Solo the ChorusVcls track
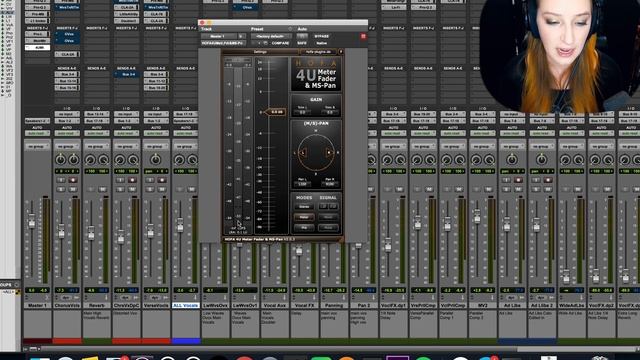The height and width of the screenshot is (360, 640). coord(61,189)
